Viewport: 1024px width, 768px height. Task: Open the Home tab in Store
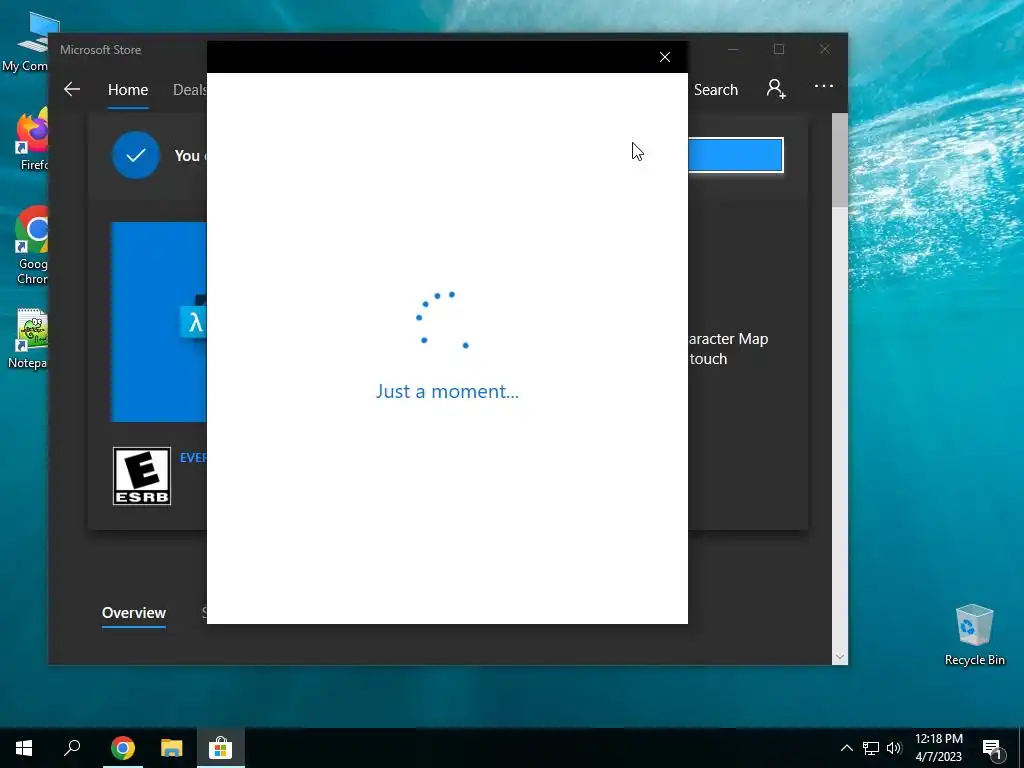(128, 89)
